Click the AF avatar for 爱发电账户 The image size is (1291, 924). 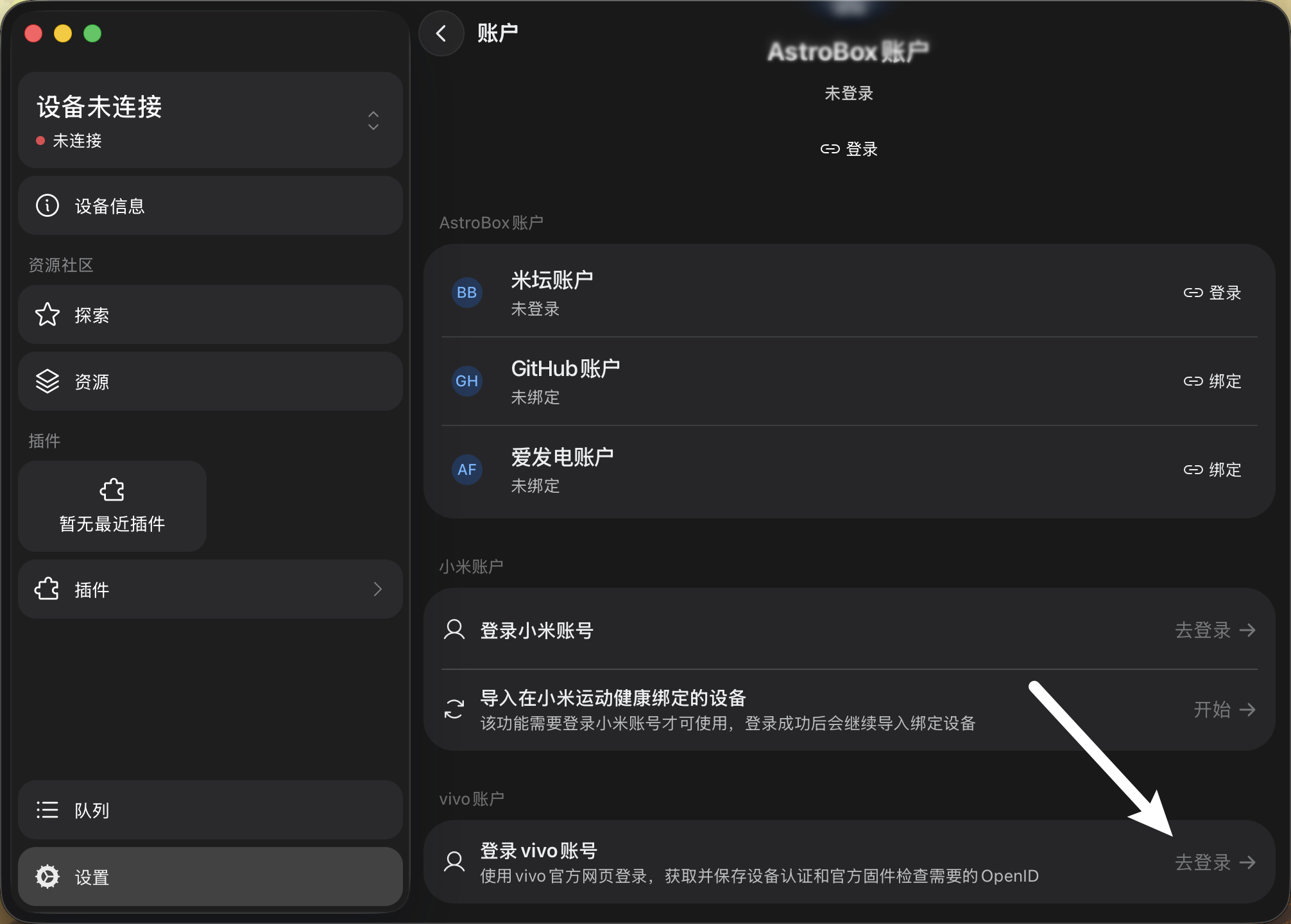pos(467,470)
